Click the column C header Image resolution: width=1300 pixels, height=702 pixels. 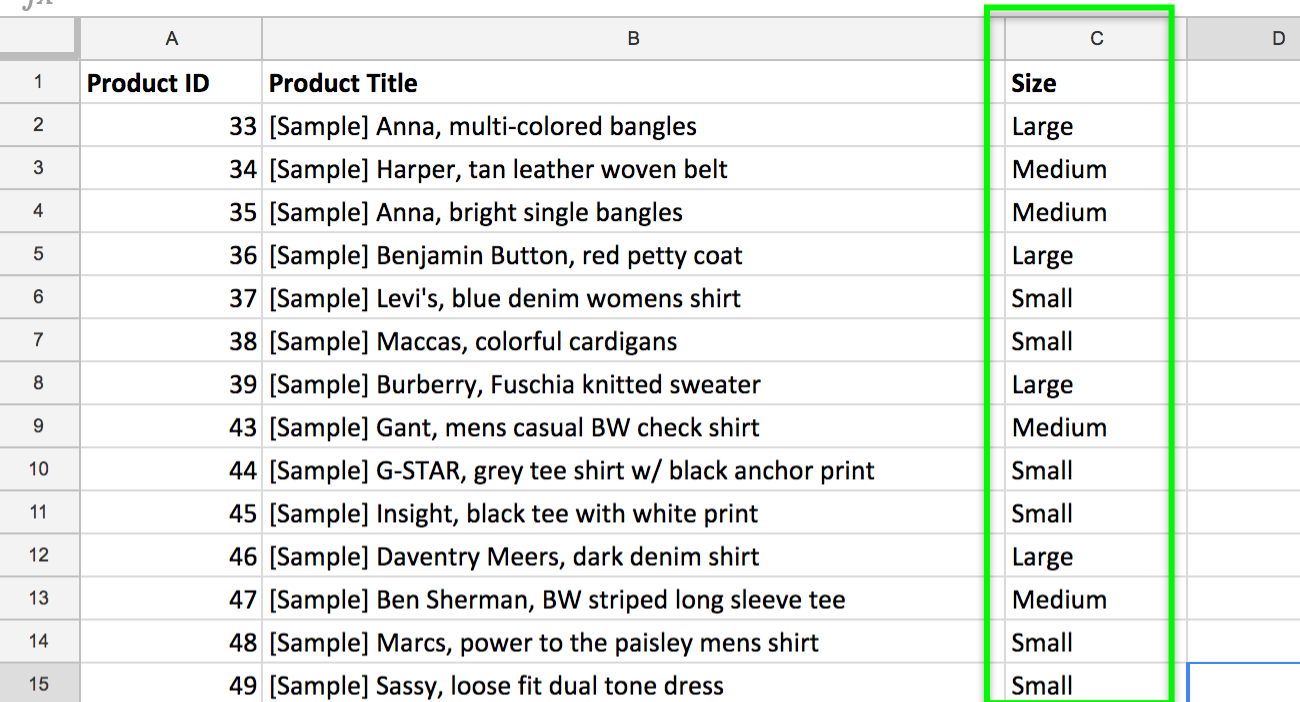pos(1096,39)
